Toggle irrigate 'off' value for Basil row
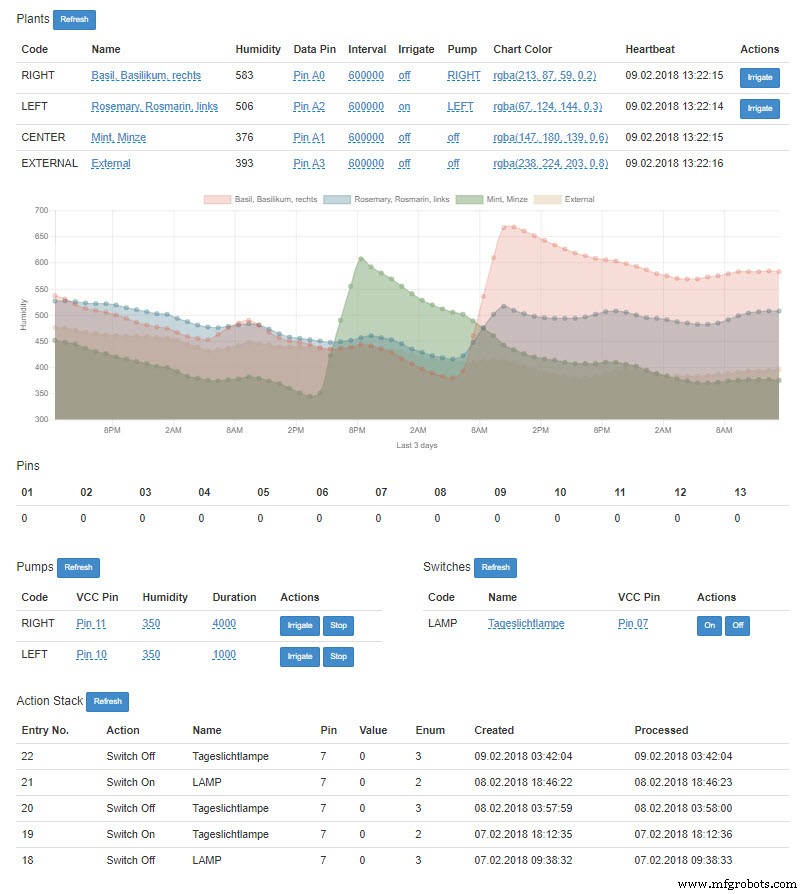Image resolution: width=807 pixels, height=894 pixels. tap(404, 75)
